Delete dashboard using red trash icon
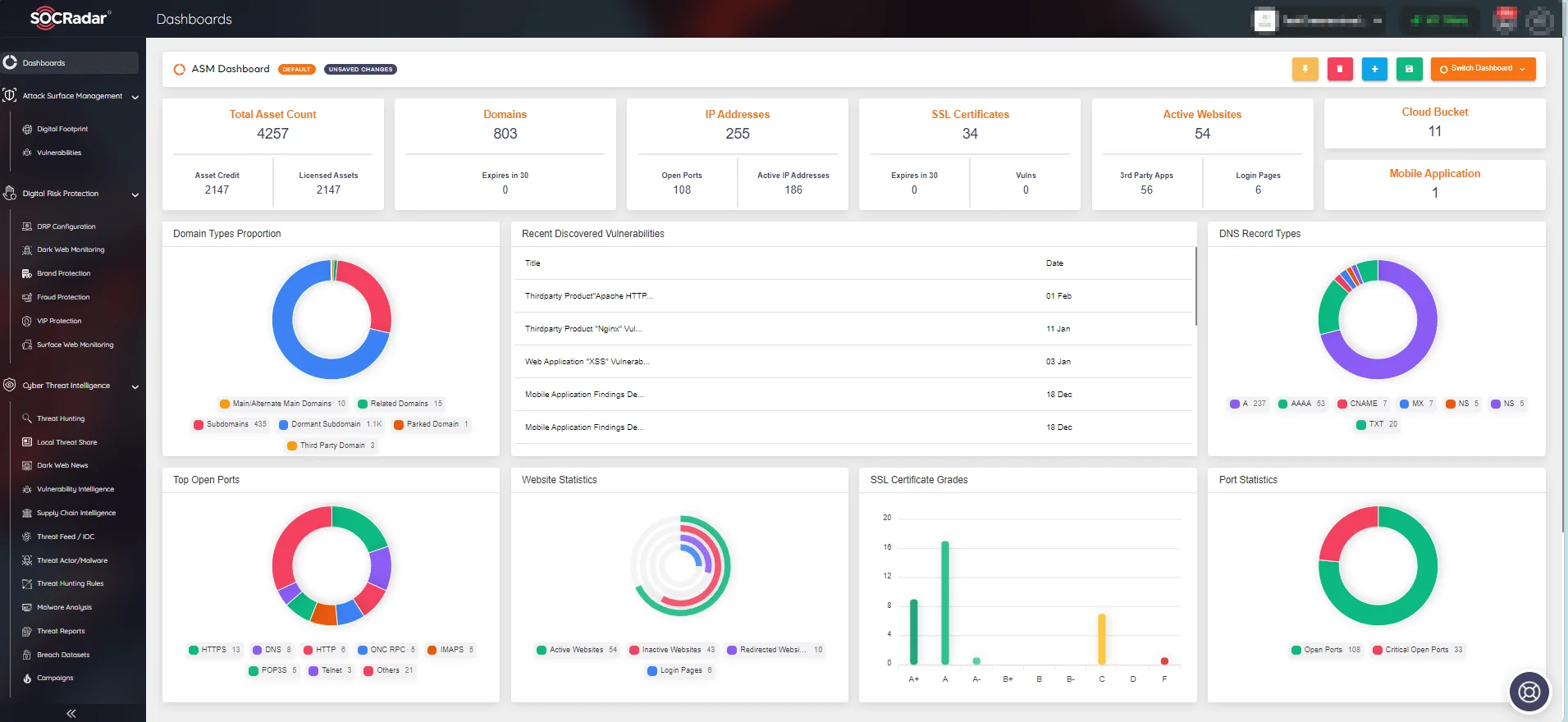Viewport: 1568px width, 722px height. tap(1340, 69)
